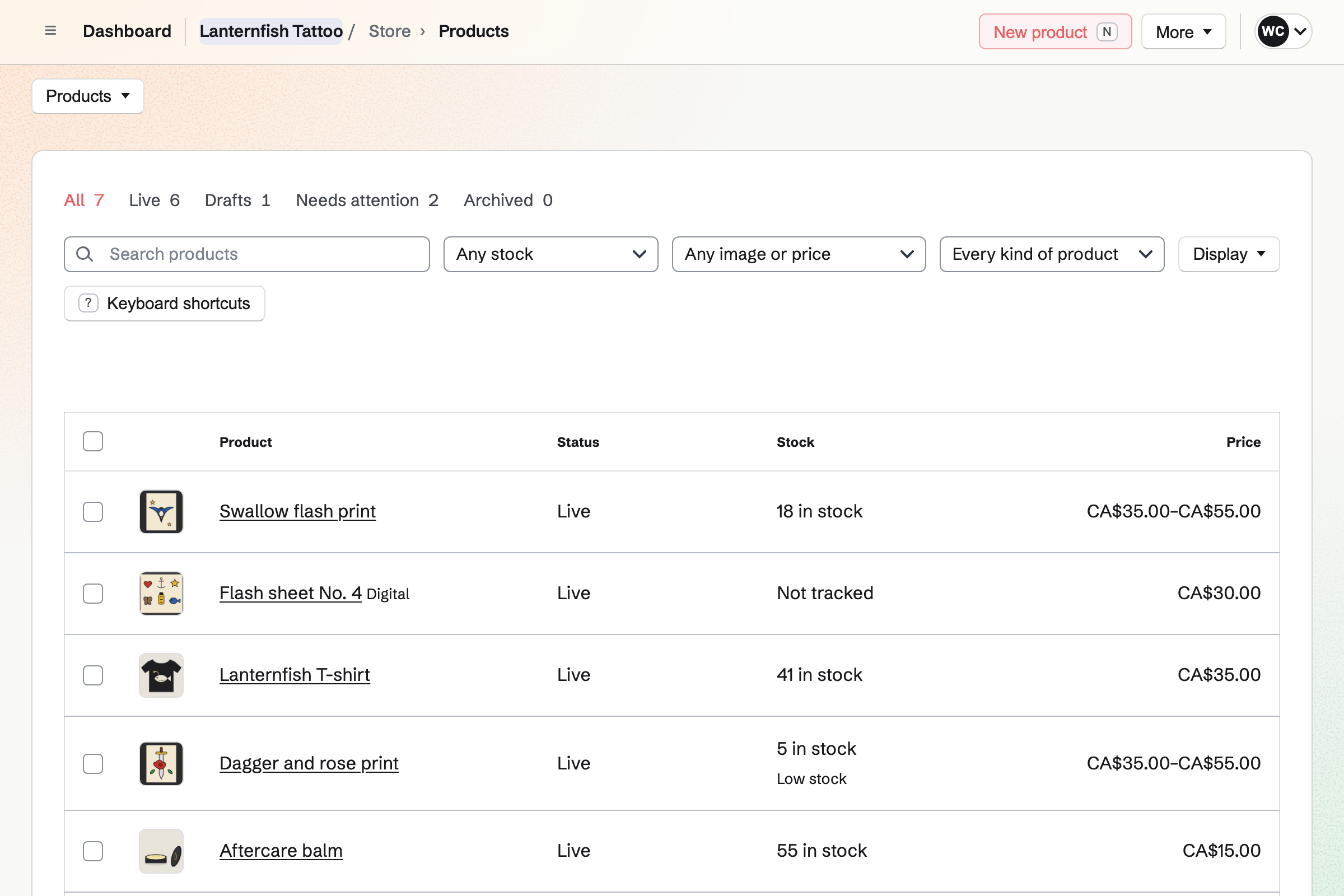The height and width of the screenshot is (896, 1344).
Task: Switch to Needs attention tab
Action: click(367, 200)
